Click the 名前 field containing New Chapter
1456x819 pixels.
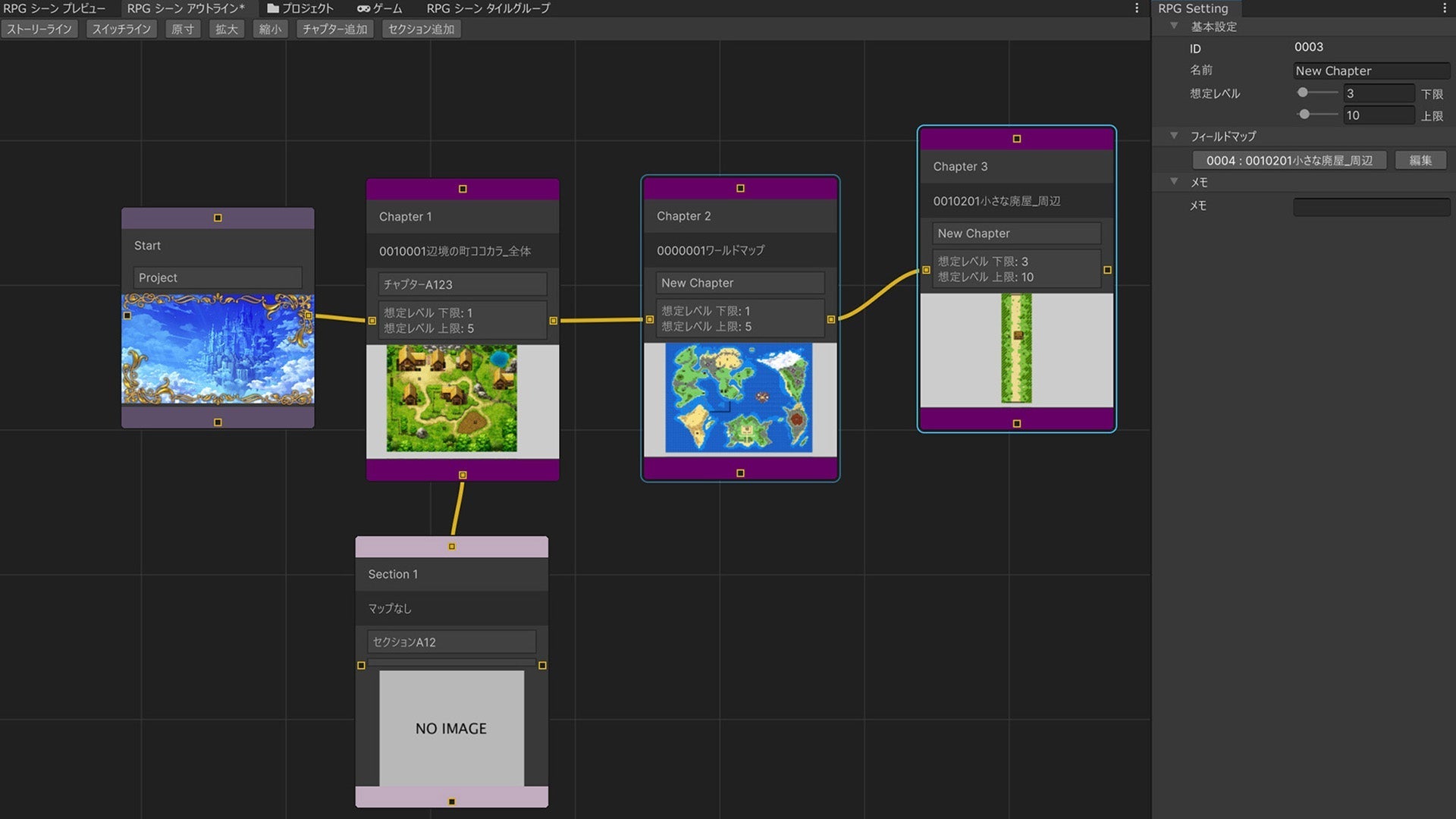[x=1371, y=71]
